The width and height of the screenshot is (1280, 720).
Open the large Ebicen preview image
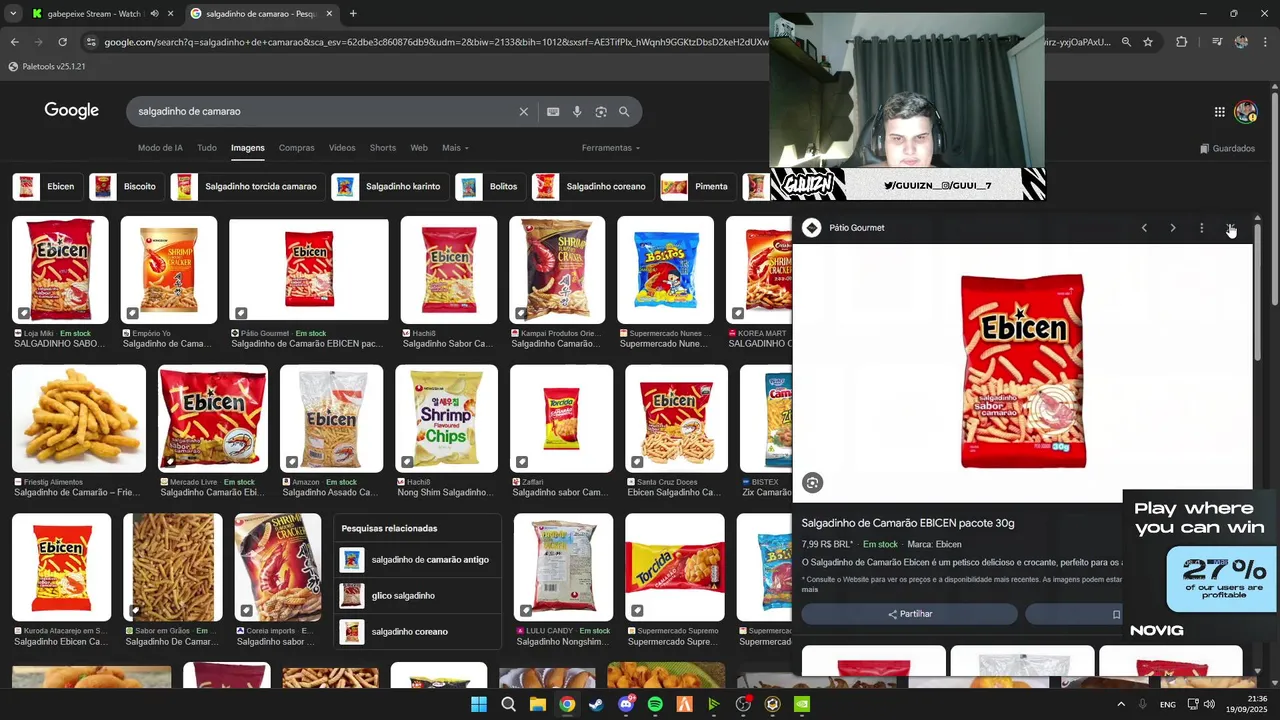pos(1022,372)
